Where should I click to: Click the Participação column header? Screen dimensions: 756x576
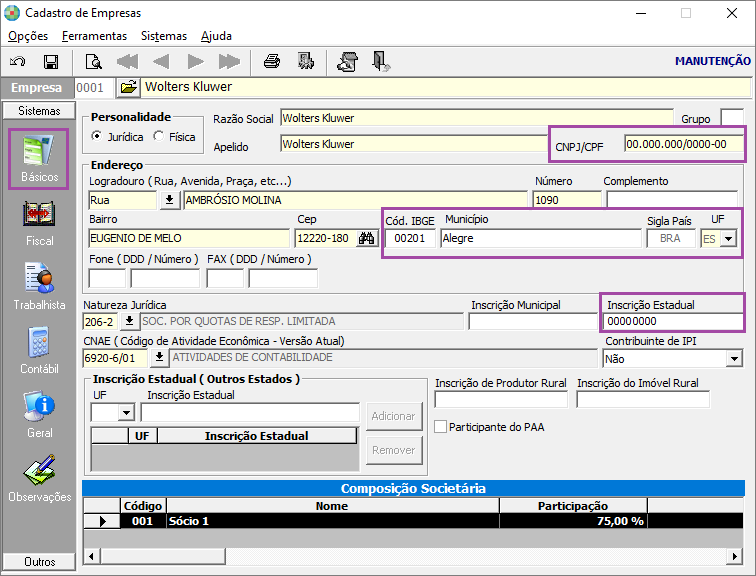(x=573, y=506)
